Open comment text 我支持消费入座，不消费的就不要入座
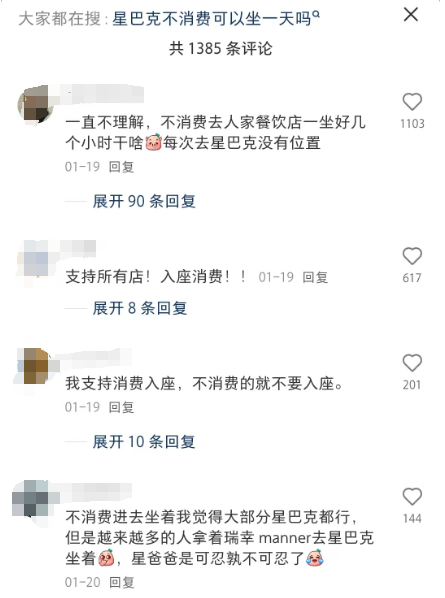Screen dimensions: 445x598 (x=204, y=383)
